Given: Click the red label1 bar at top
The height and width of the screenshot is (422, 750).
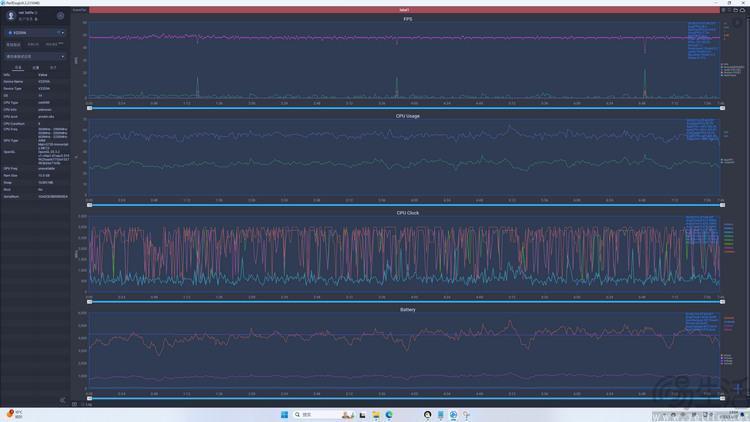Looking at the screenshot, I should (404, 10).
